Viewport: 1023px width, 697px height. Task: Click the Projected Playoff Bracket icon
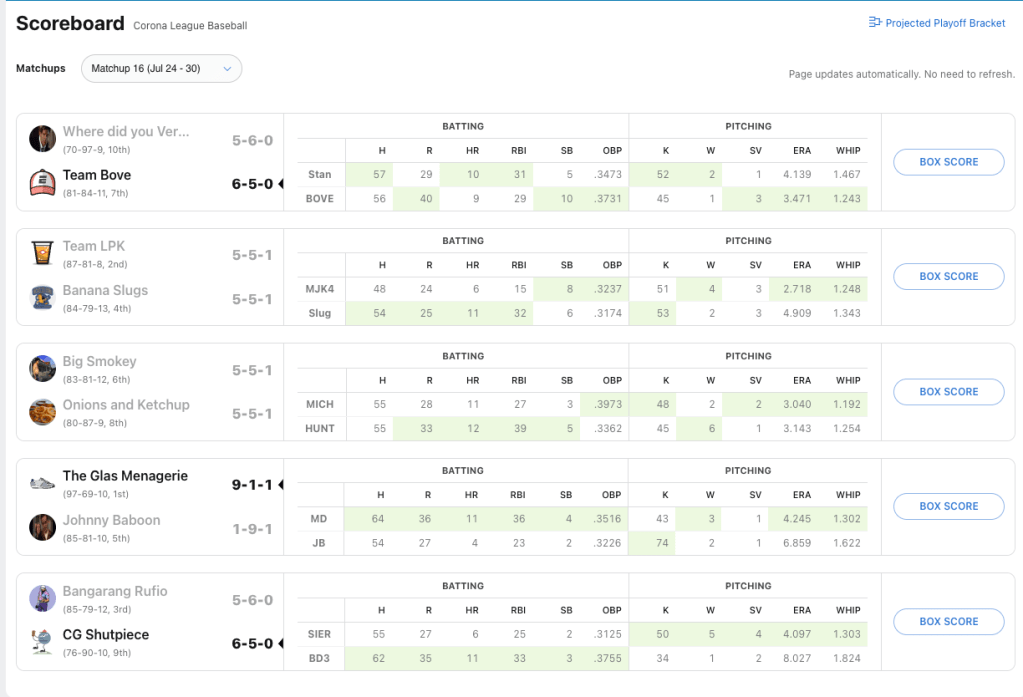coord(875,23)
